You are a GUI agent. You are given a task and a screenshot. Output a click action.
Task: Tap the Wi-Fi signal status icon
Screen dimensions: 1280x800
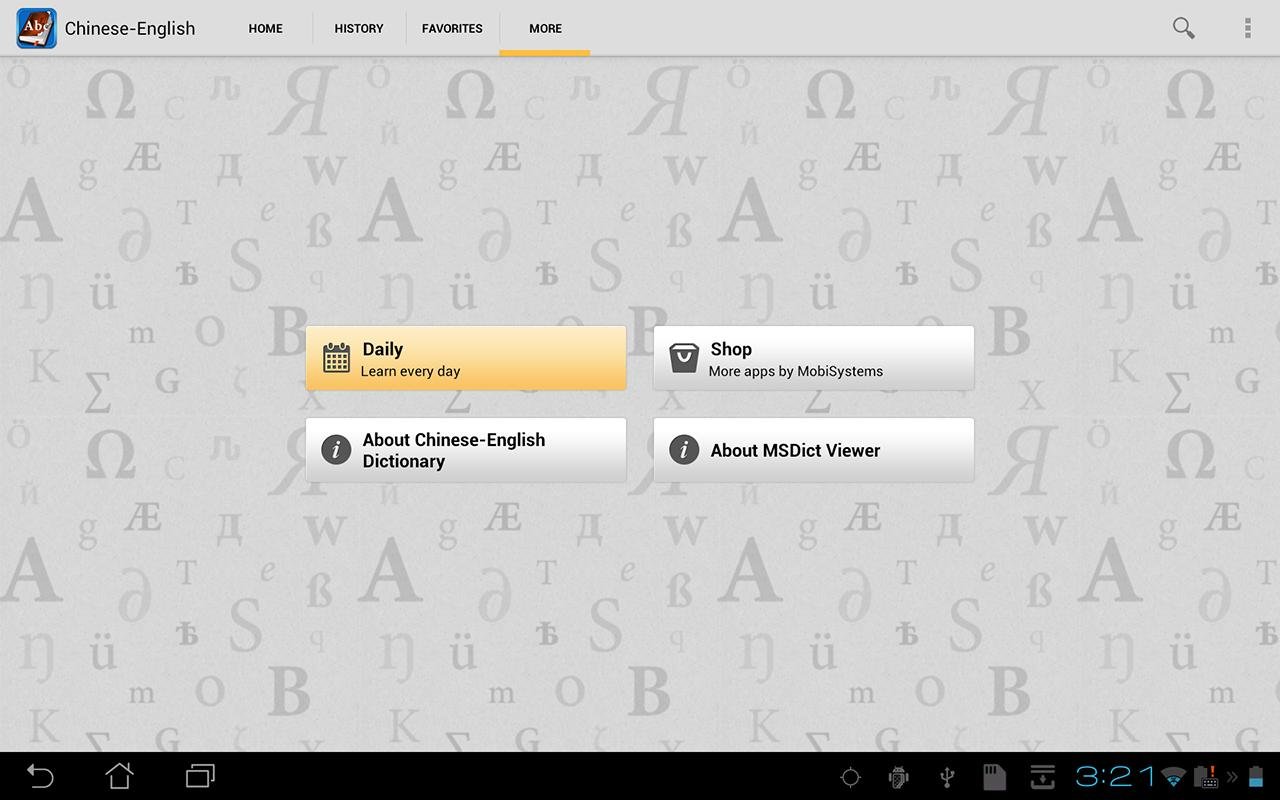[x=1174, y=777]
